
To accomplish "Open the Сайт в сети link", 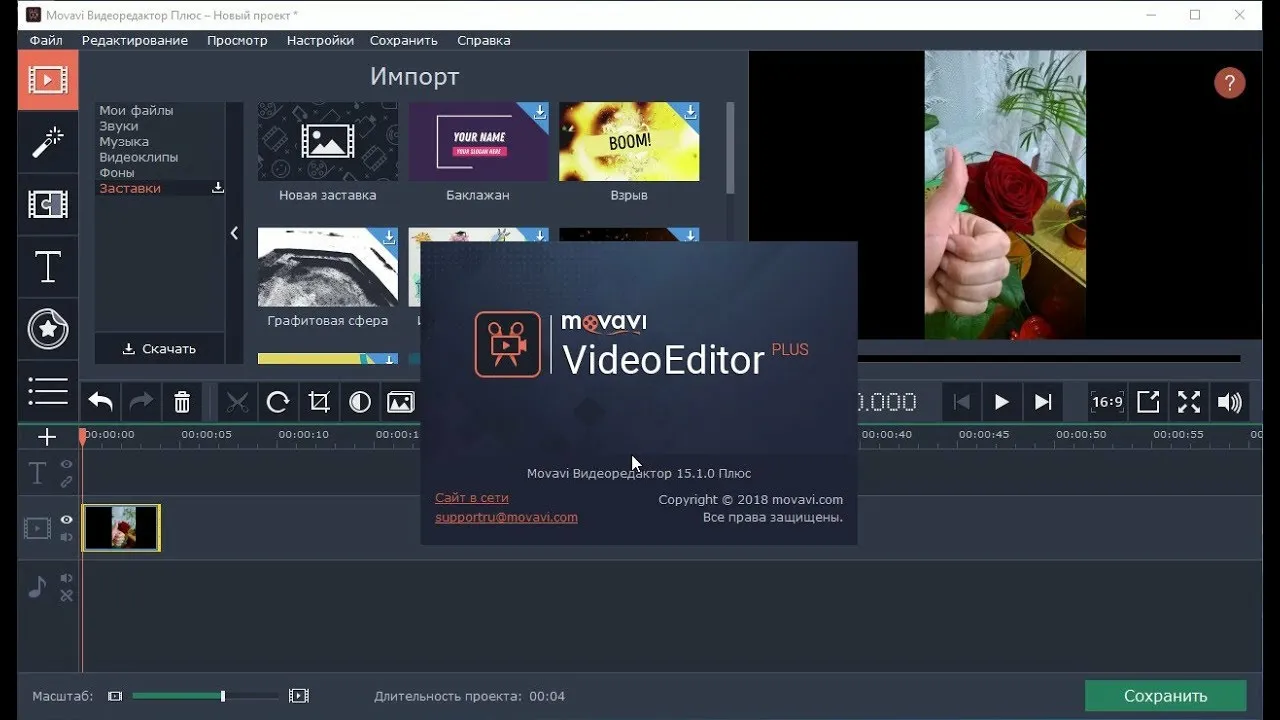I will click(472, 497).
